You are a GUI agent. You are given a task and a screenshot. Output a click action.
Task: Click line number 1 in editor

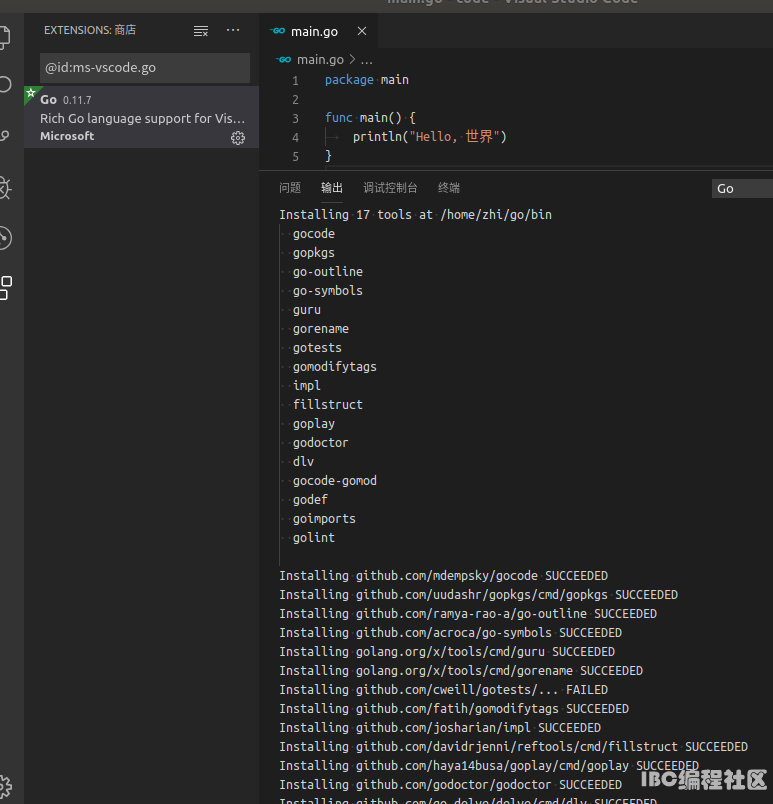(295, 81)
